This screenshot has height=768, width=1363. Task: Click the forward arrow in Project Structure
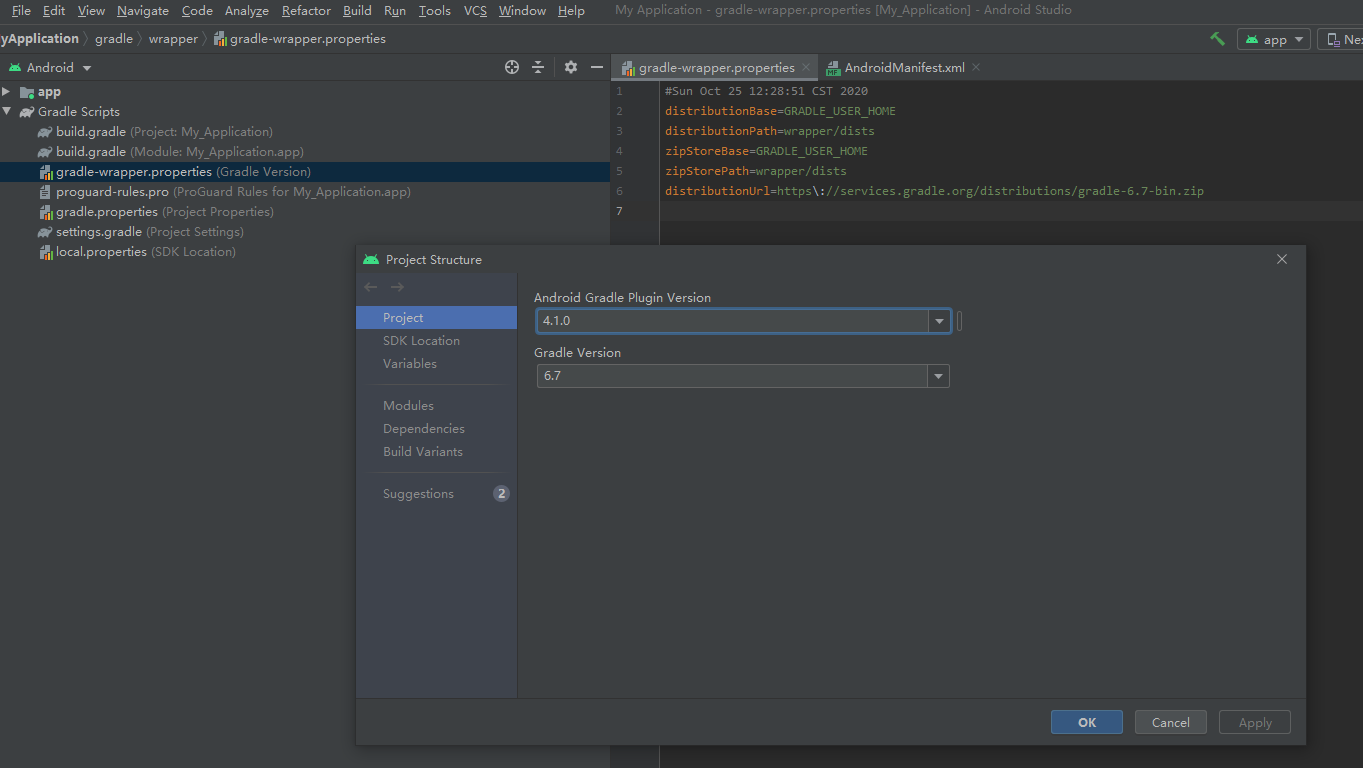point(397,287)
